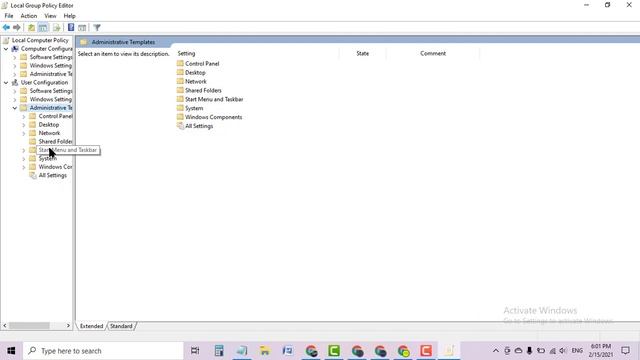This screenshot has height=360, width=640.
Task: Click the ENG language indicator
Action: pyautogui.click(x=577, y=351)
